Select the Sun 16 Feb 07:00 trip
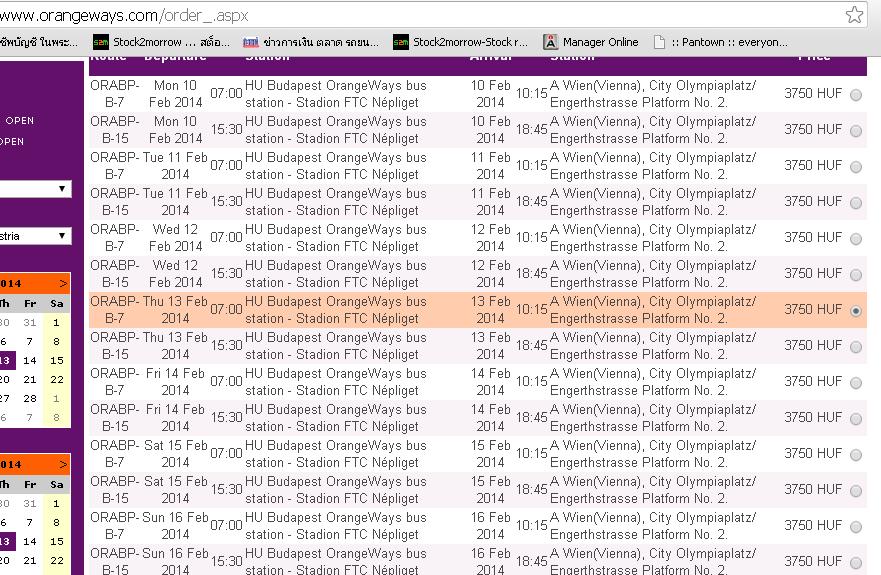 tap(856, 527)
